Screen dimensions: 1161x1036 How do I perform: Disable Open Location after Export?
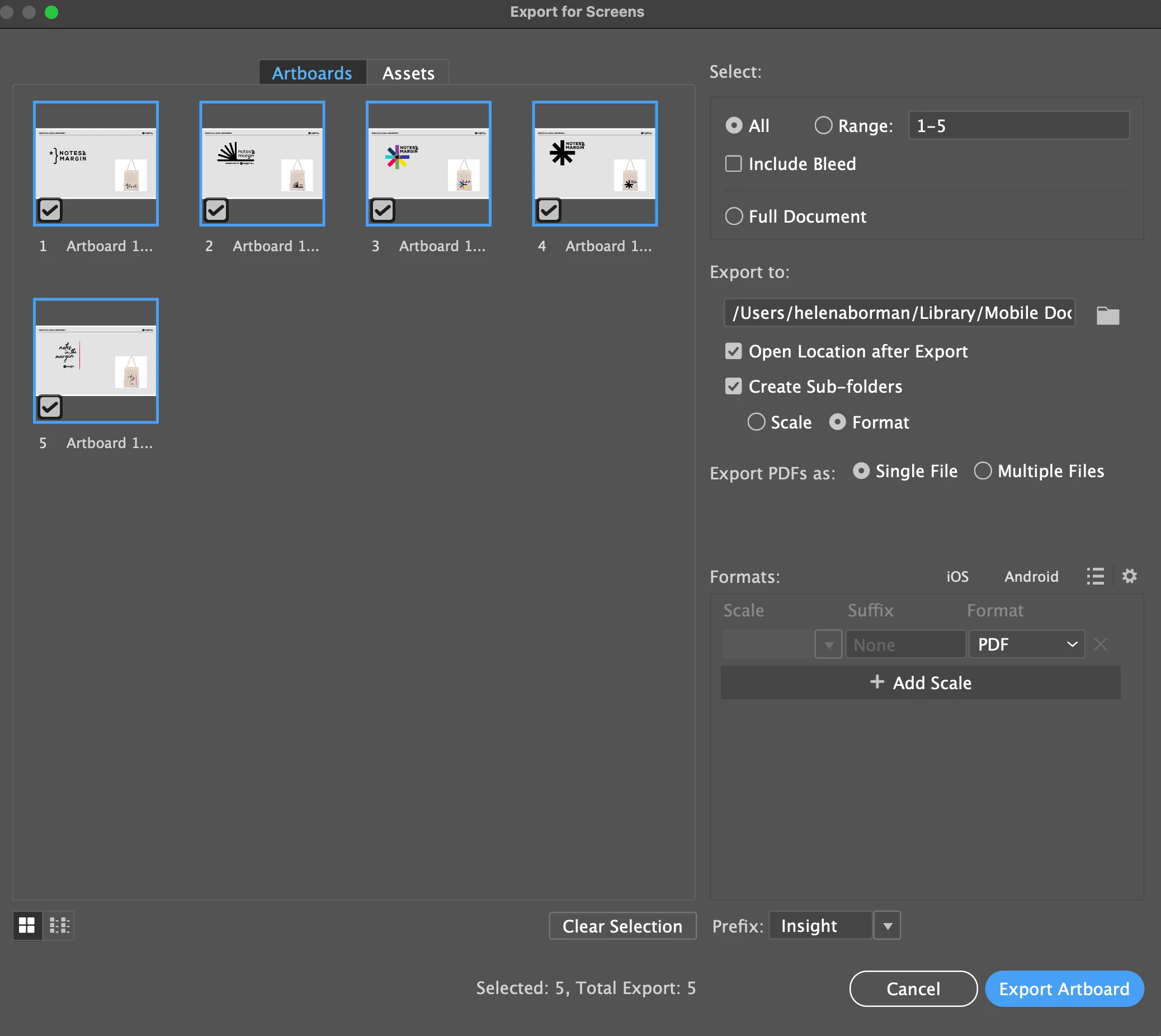734,351
